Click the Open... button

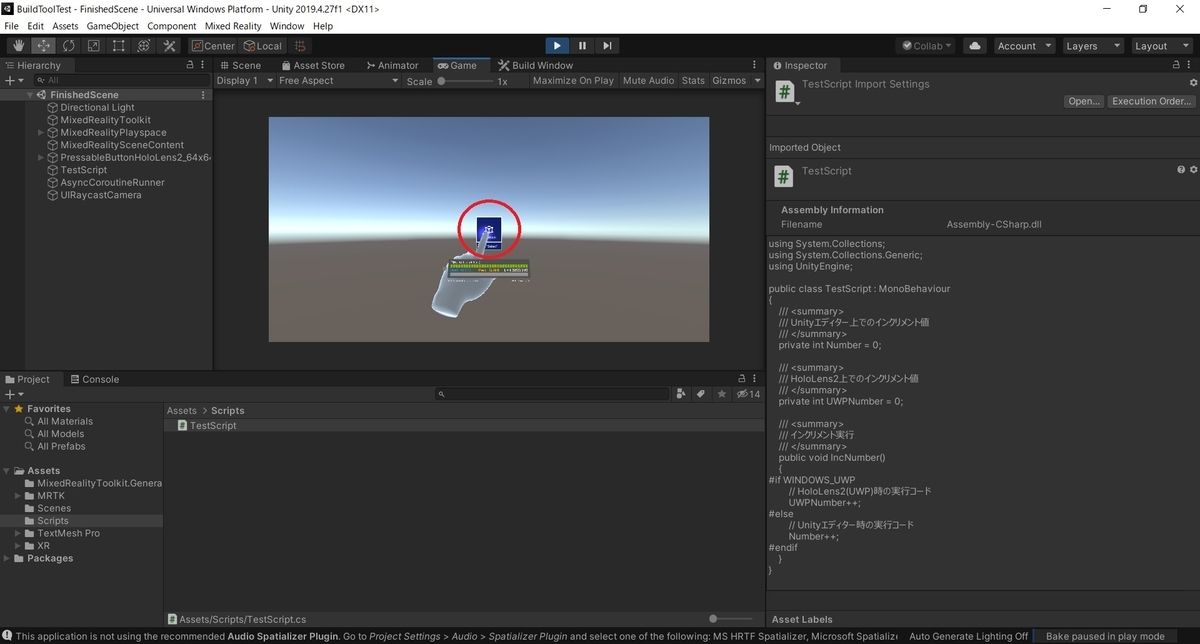(1084, 101)
